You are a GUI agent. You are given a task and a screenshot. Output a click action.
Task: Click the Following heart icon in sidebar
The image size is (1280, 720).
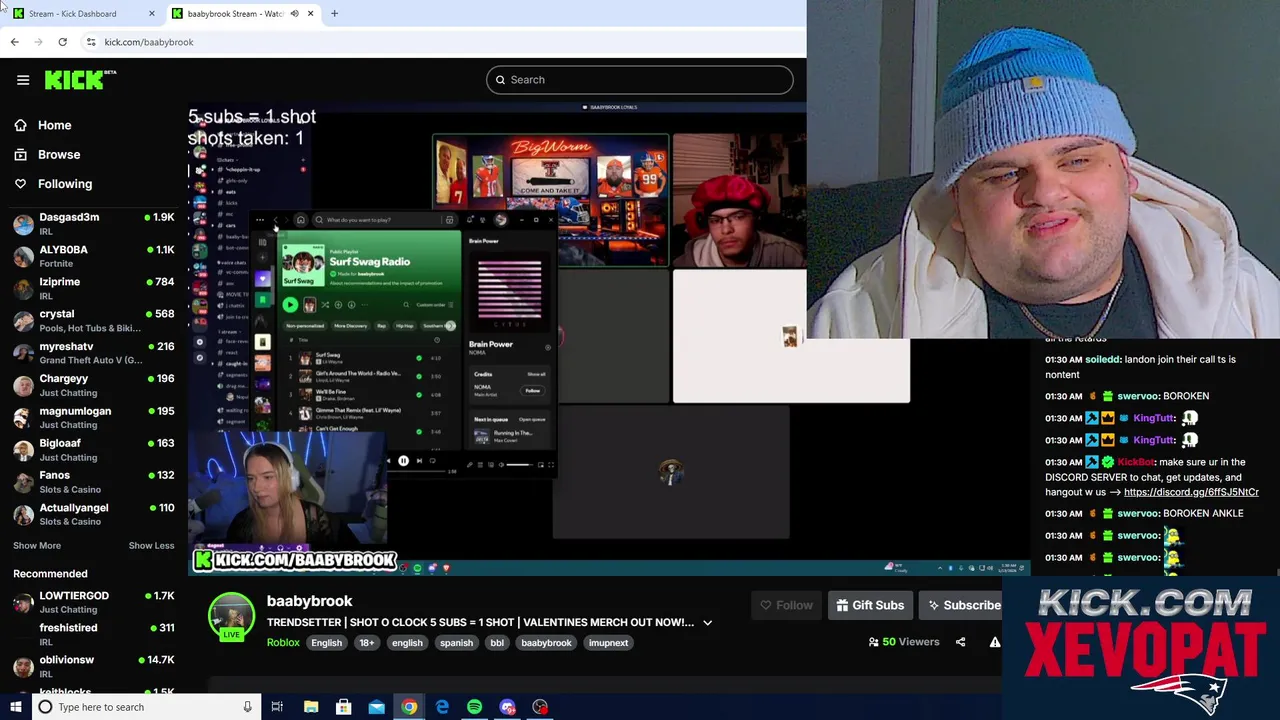20,184
